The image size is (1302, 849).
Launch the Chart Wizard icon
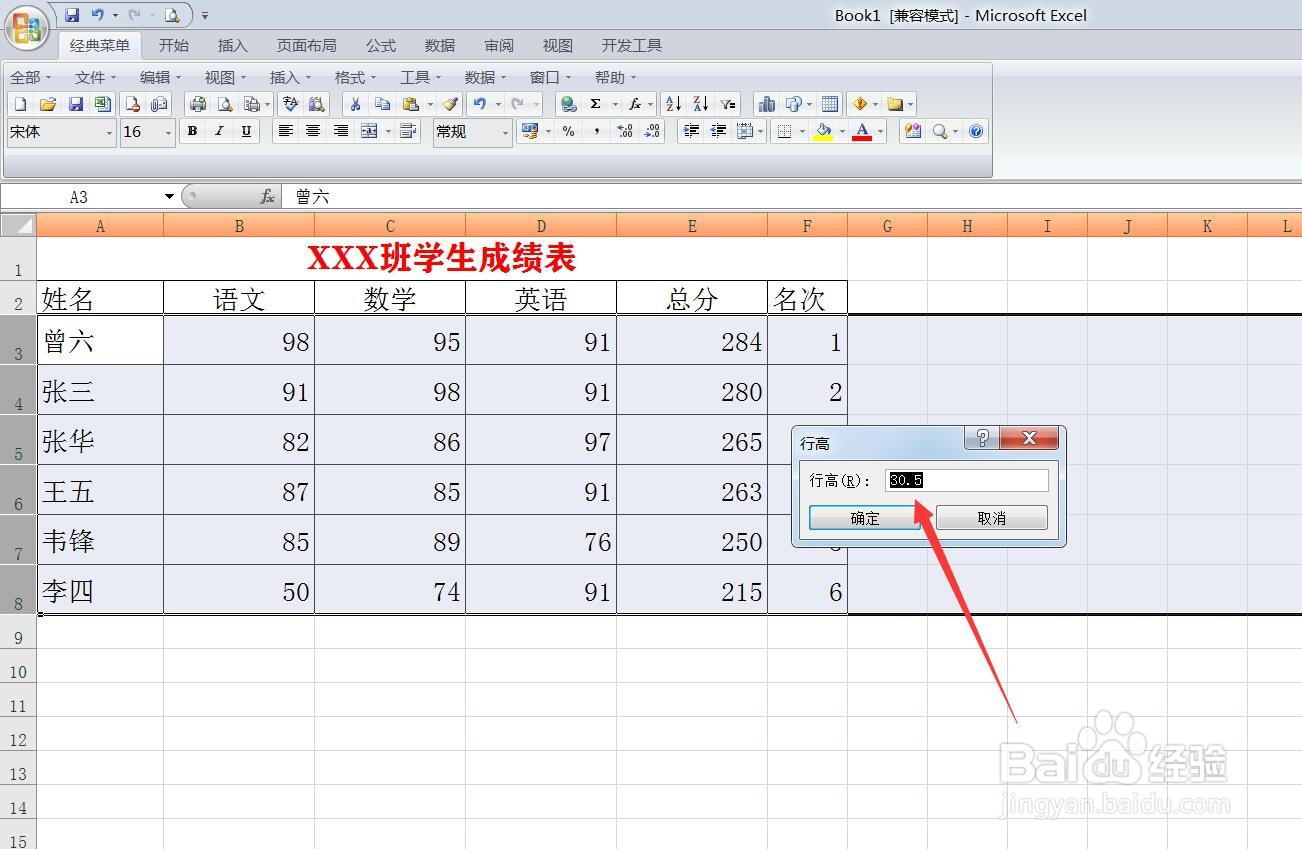coord(766,103)
